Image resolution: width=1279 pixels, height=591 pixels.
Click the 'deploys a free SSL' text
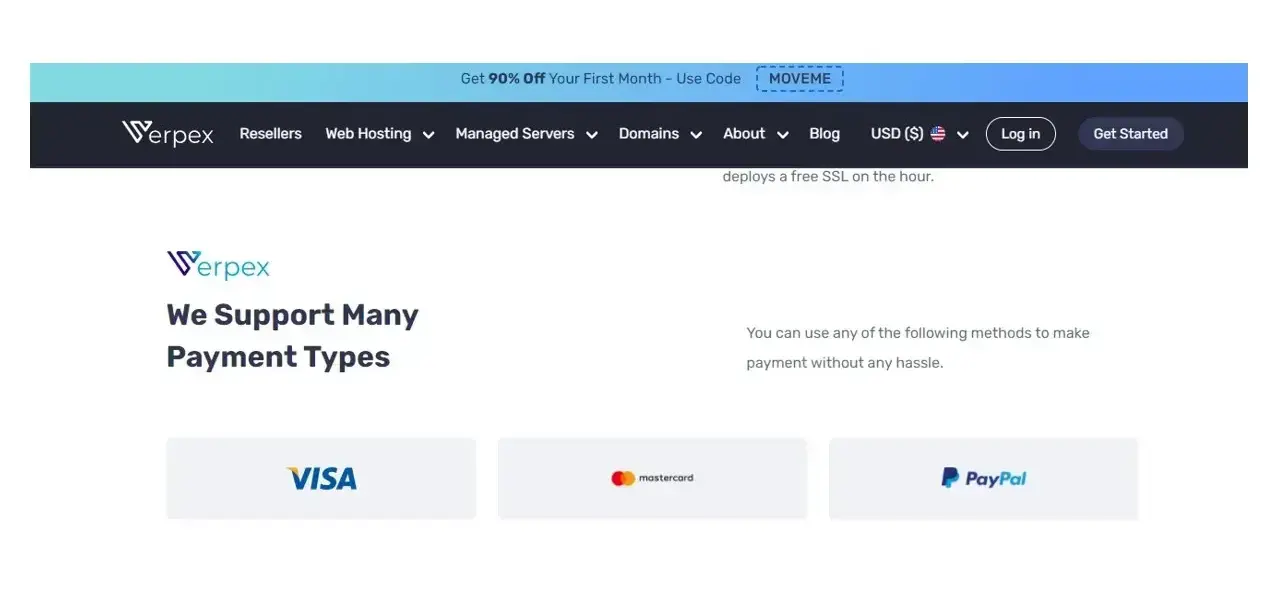[x=828, y=177]
